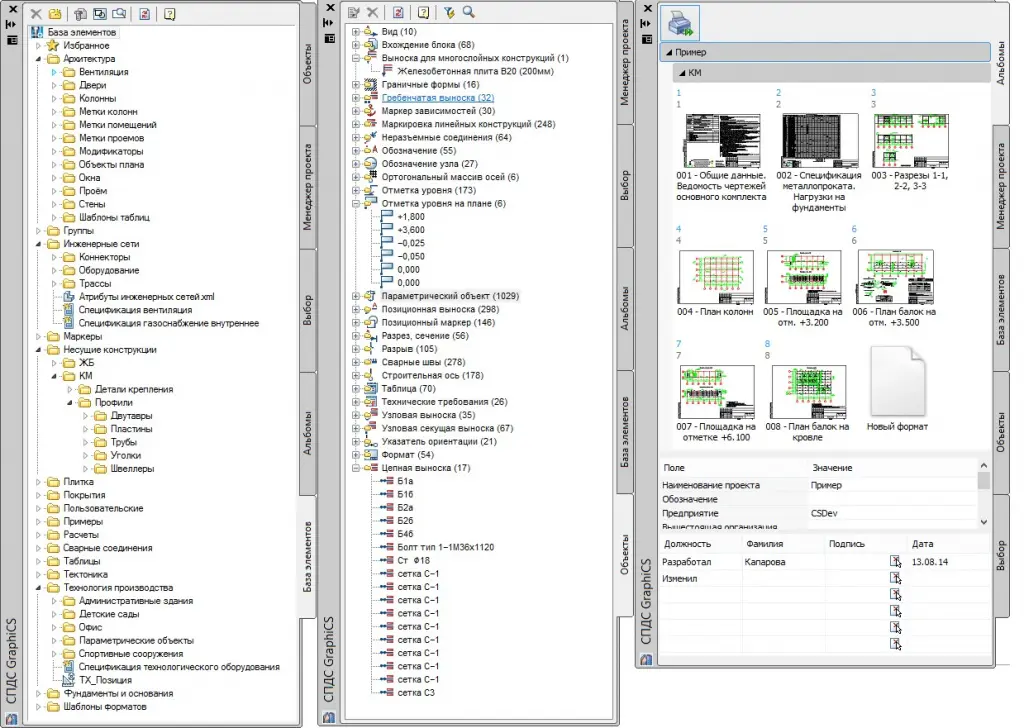
Task: Click the signature icon in the Разработал row
Action: (895, 562)
